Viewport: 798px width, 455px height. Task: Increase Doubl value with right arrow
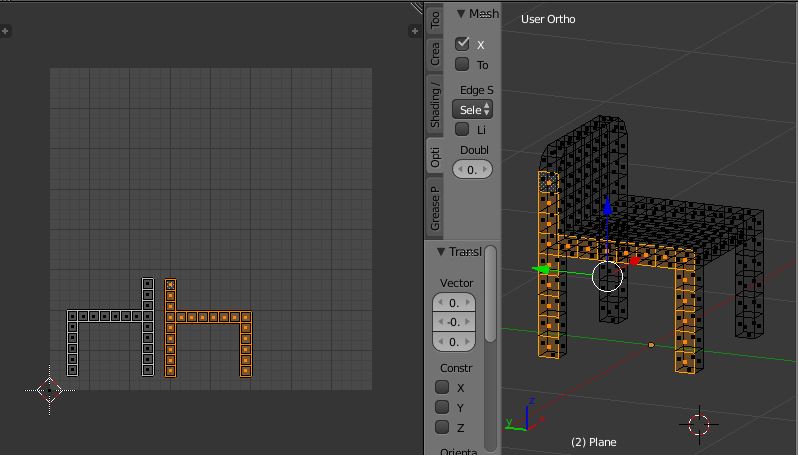coord(485,169)
